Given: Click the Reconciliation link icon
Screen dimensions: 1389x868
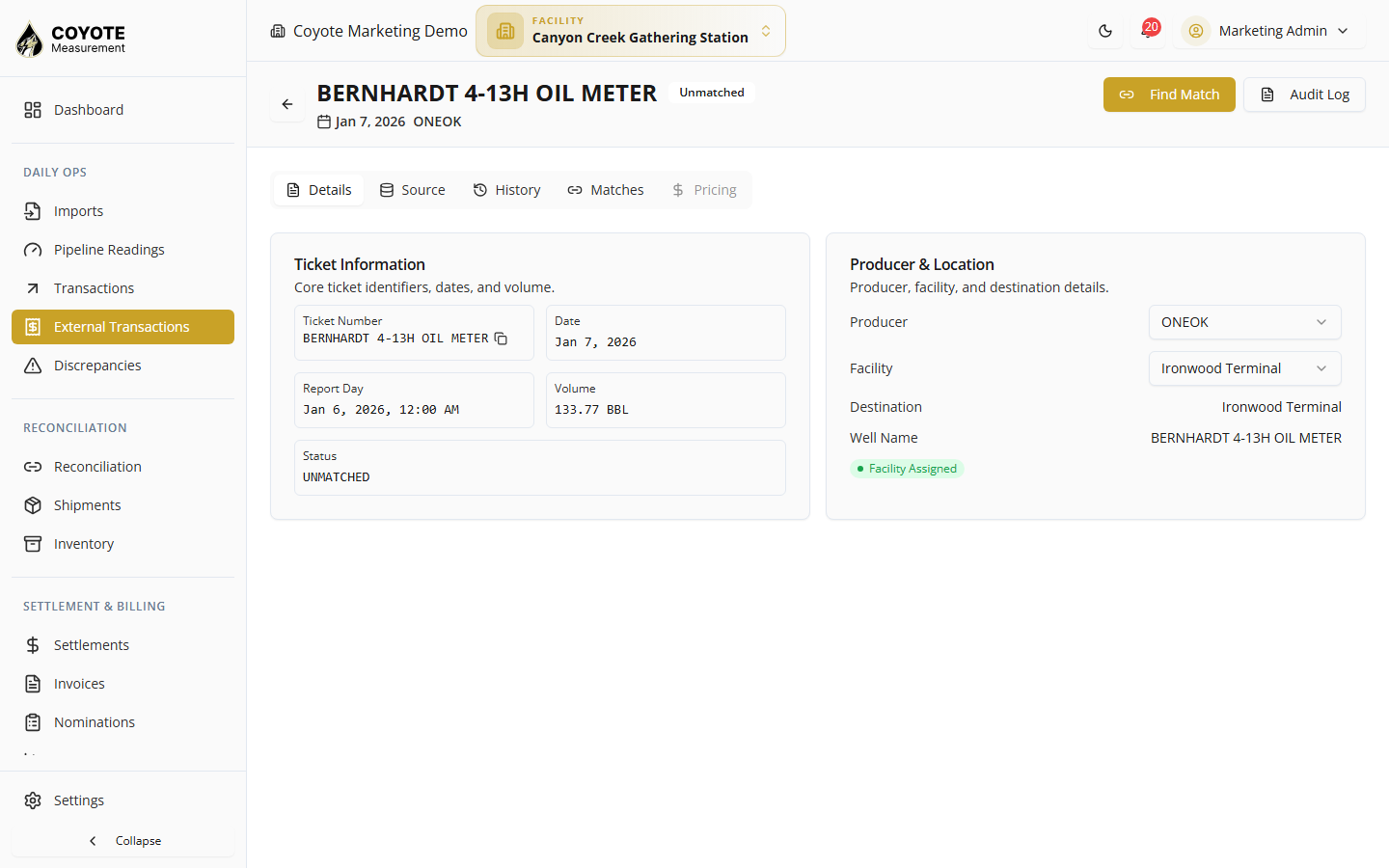Looking at the screenshot, I should [33, 467].
